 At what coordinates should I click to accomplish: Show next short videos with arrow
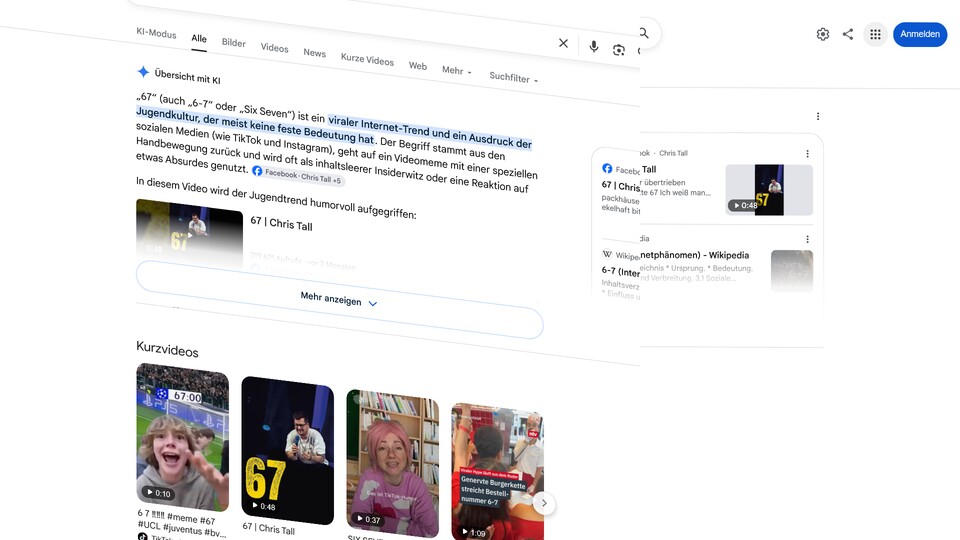point(544,503)
